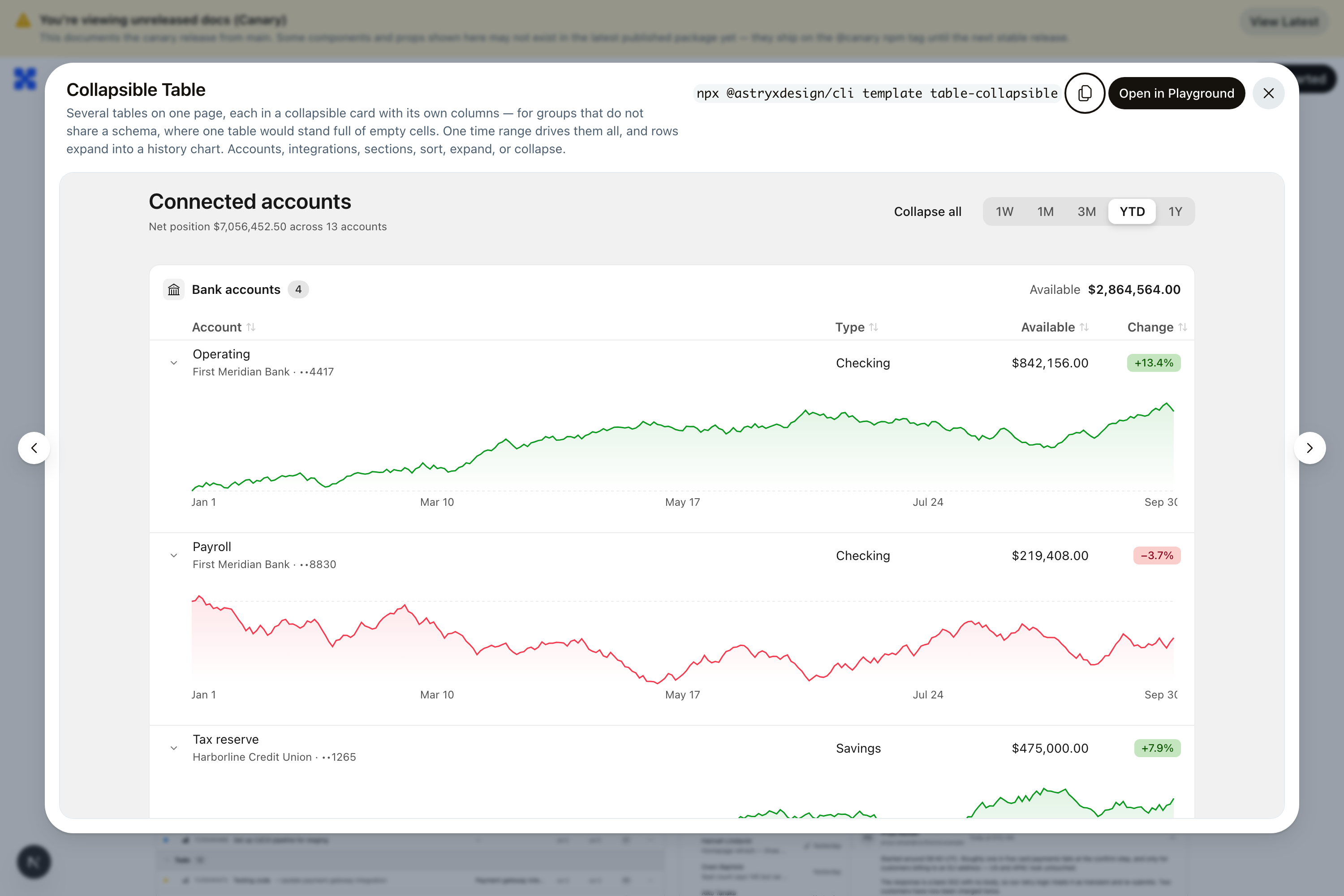Go to previous template with left arrow
The height and width of the screenshot is (896, 1344).
[34, 448]
